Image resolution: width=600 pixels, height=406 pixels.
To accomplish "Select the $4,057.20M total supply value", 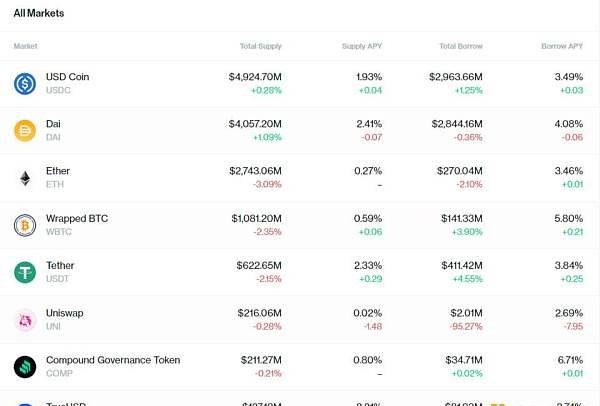I will click(255, 124).
